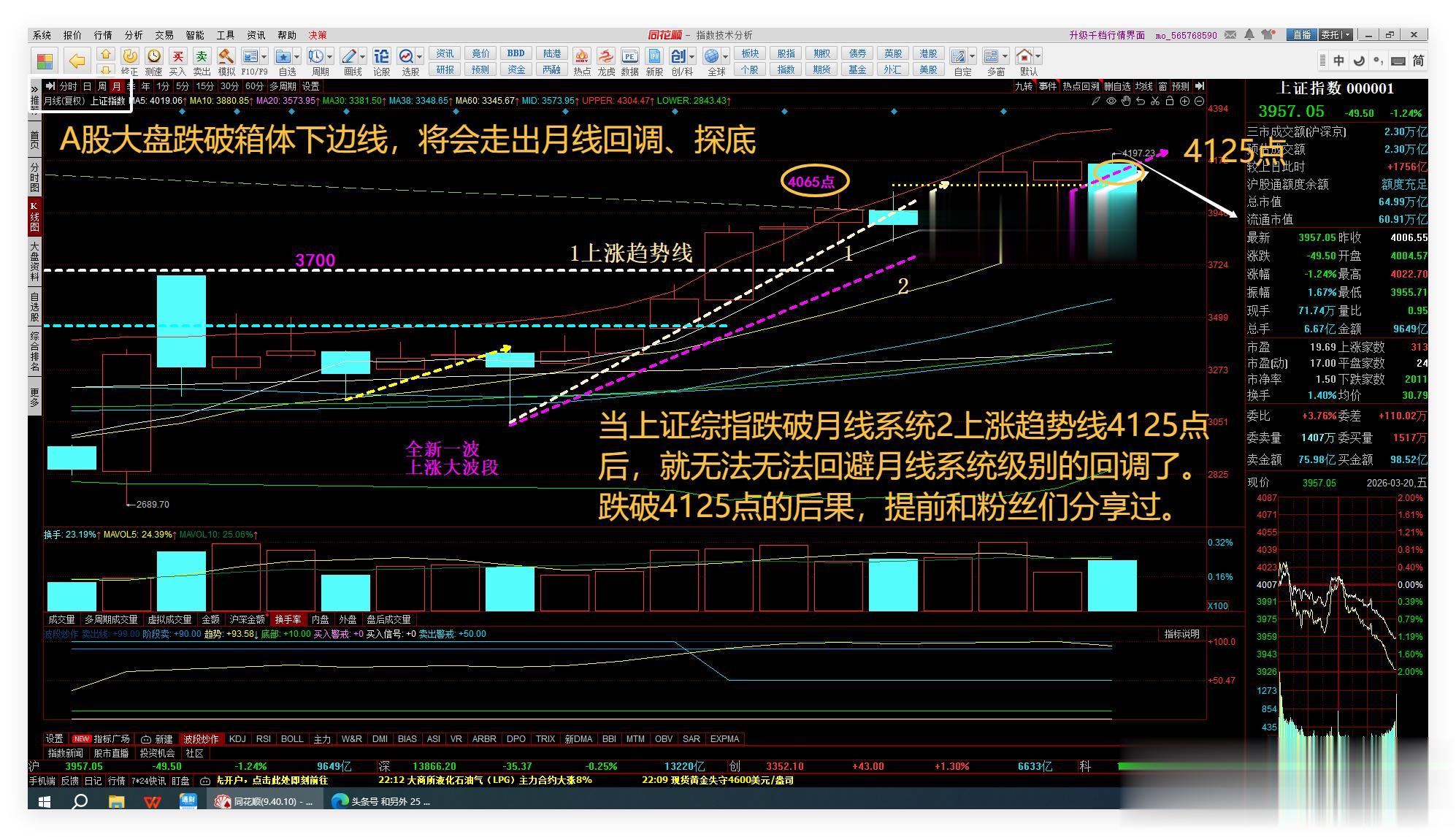Expand the 周期 period dropdown arrow
1456x837 pixels.
coord(330,57)
